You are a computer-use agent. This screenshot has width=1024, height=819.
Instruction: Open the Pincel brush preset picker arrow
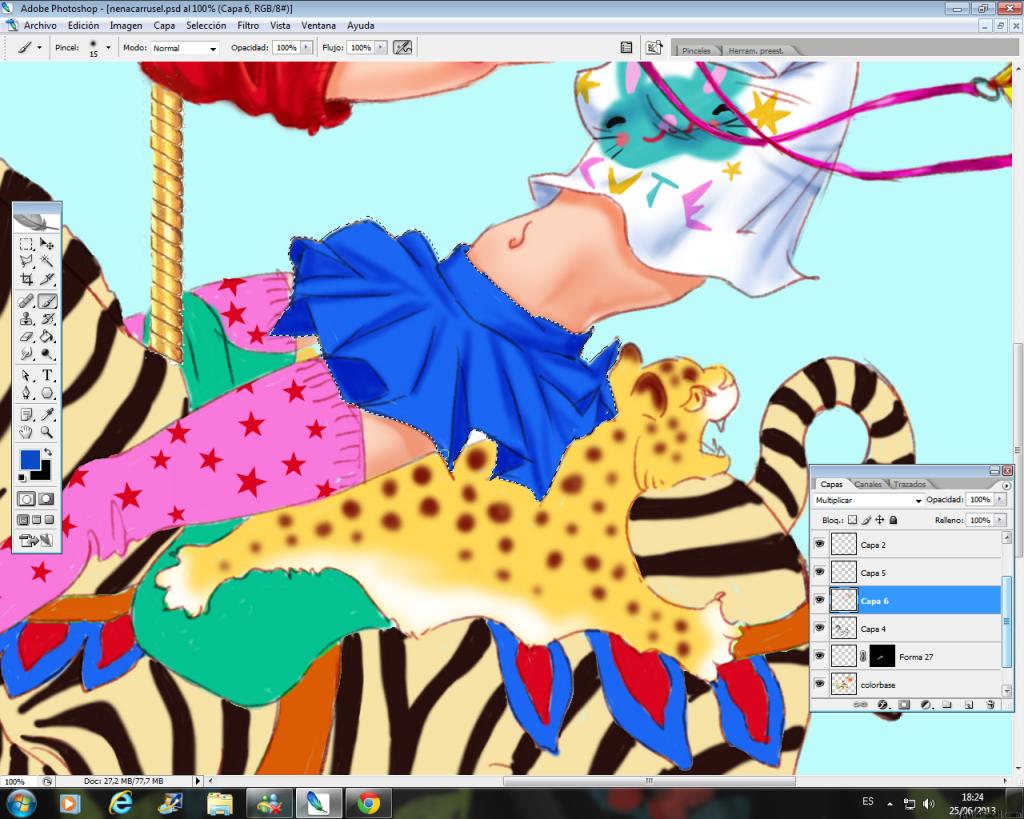pyautogui.click(x=108, y=47)
